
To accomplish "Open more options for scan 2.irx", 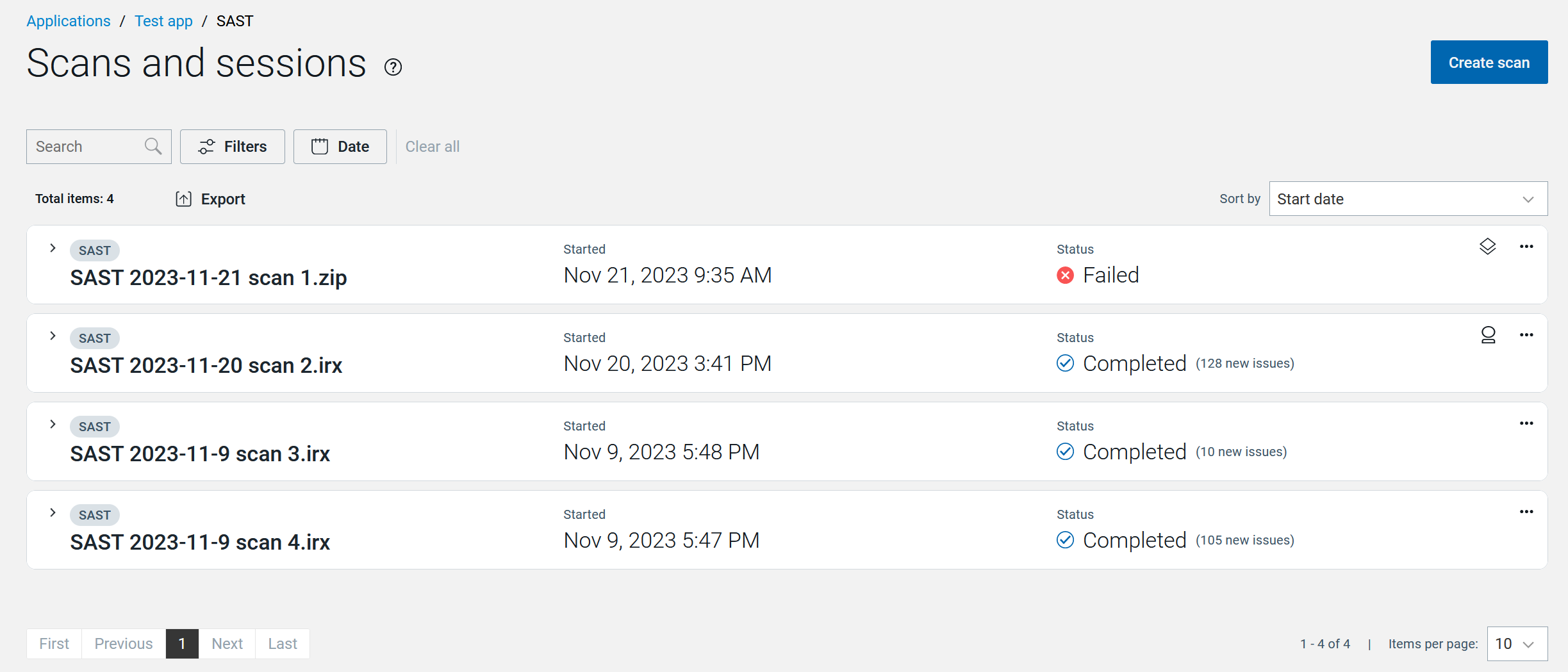I will point(1526,335).
